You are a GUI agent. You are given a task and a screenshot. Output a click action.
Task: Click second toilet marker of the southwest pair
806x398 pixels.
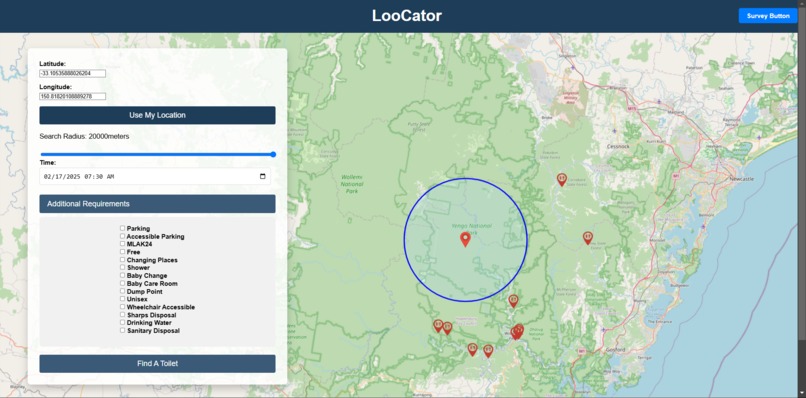tap(447, 328)
